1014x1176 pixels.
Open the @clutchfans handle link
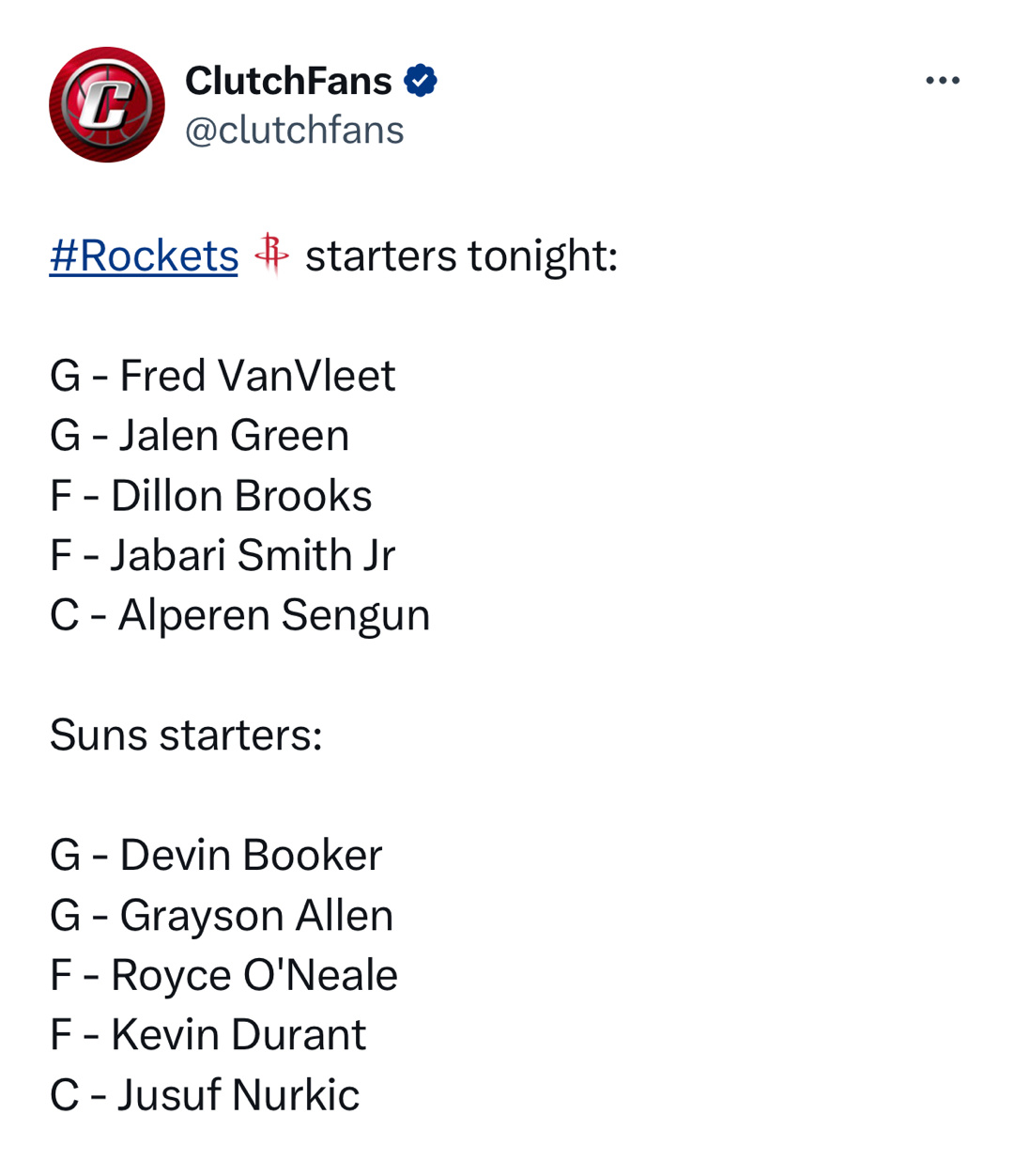pyautogui.click(x=295, y=131)
